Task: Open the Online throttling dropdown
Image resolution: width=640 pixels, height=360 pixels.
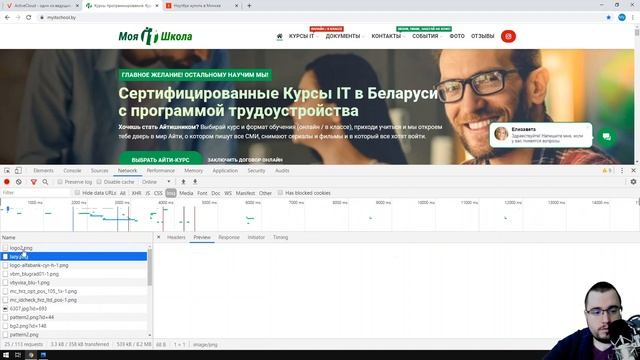Action: pos(157,182)
